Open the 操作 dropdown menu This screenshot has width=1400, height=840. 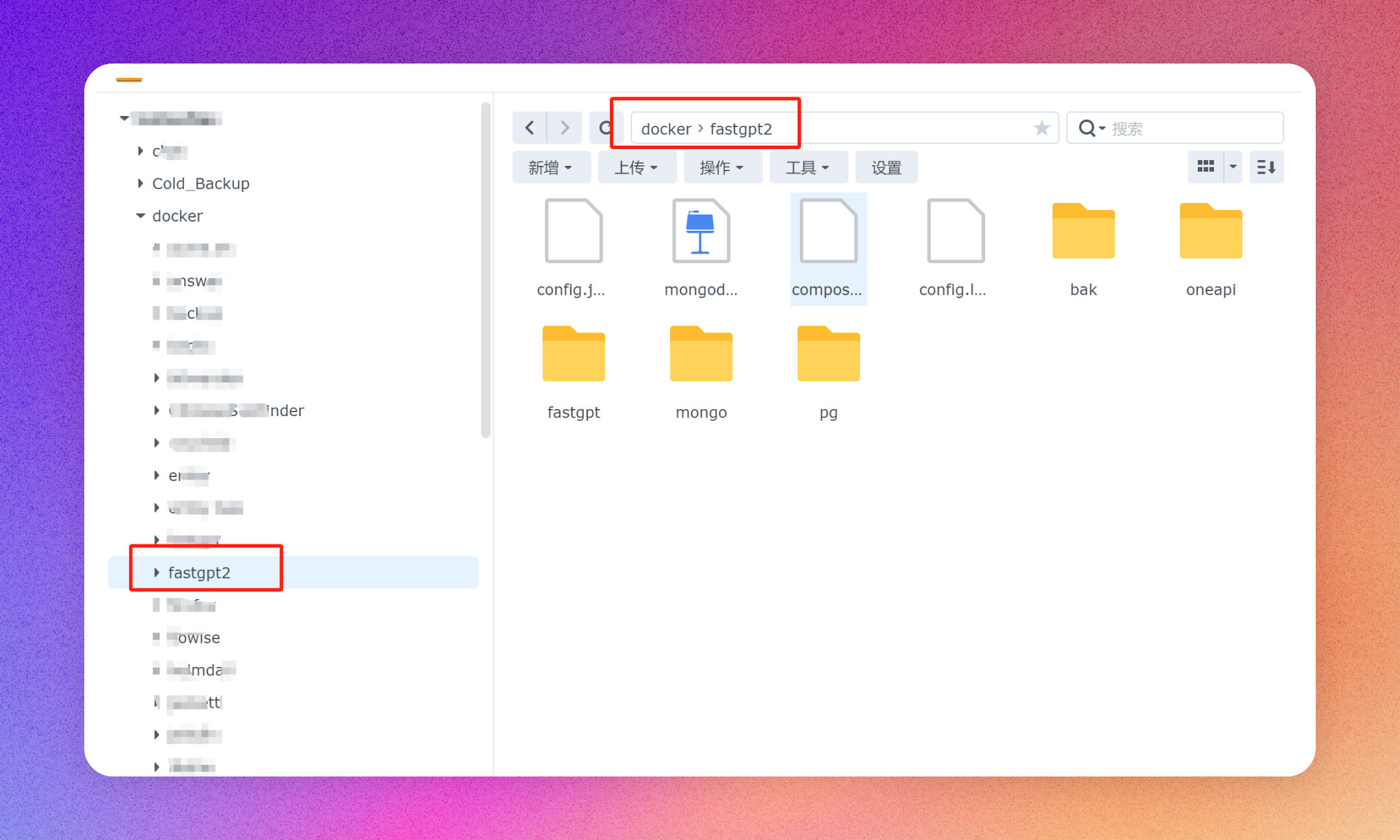click(723, 167)
